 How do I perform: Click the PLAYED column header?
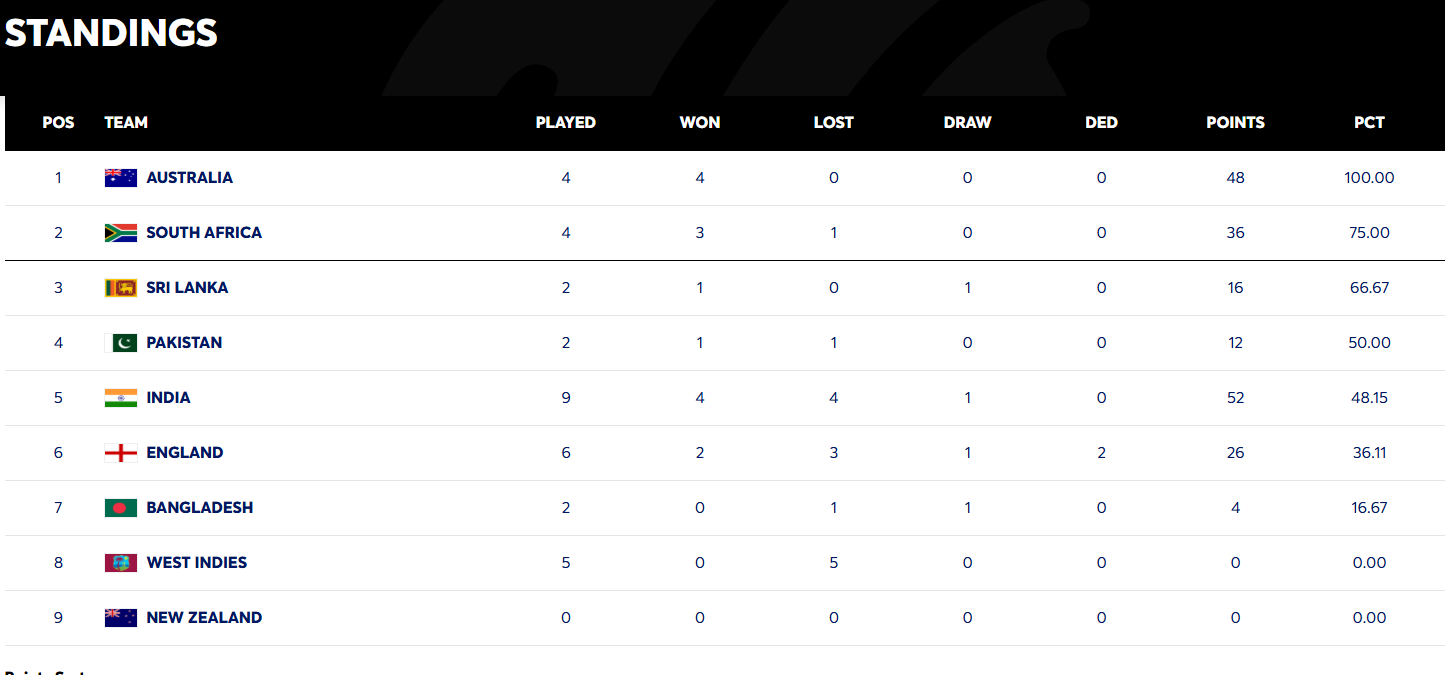click(x=565, y=123)
